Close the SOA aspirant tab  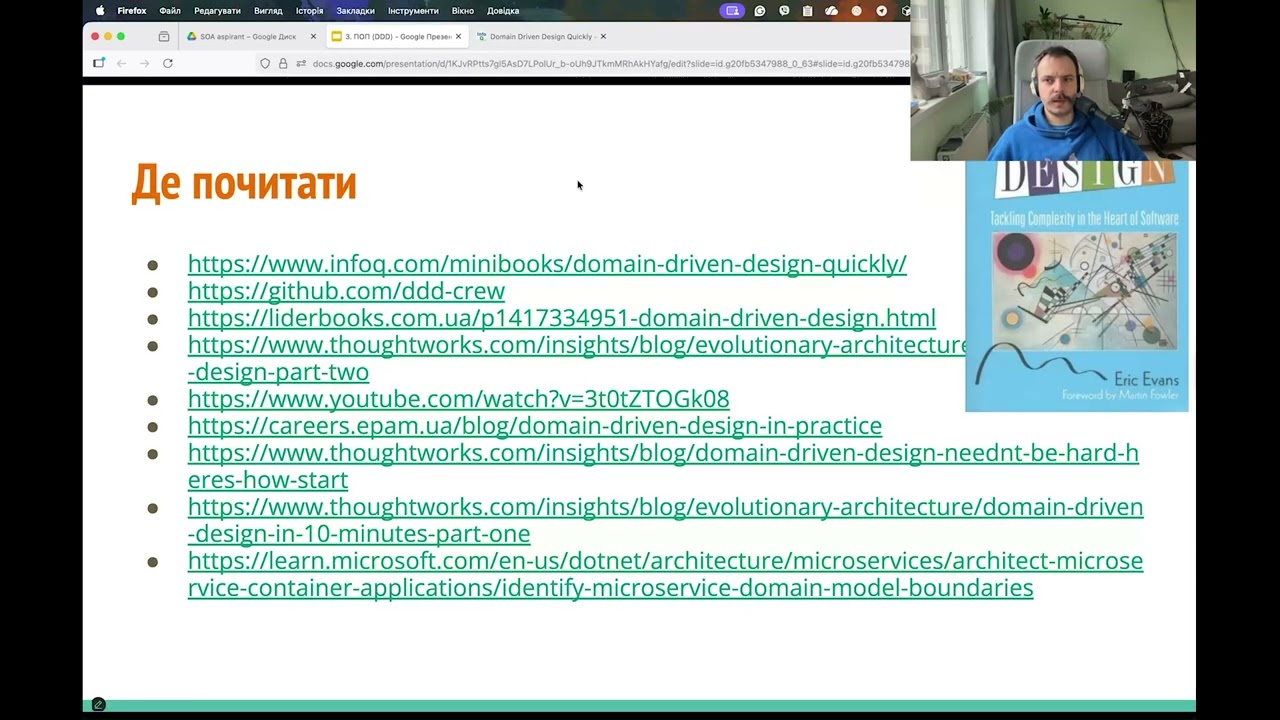(313, 36)
